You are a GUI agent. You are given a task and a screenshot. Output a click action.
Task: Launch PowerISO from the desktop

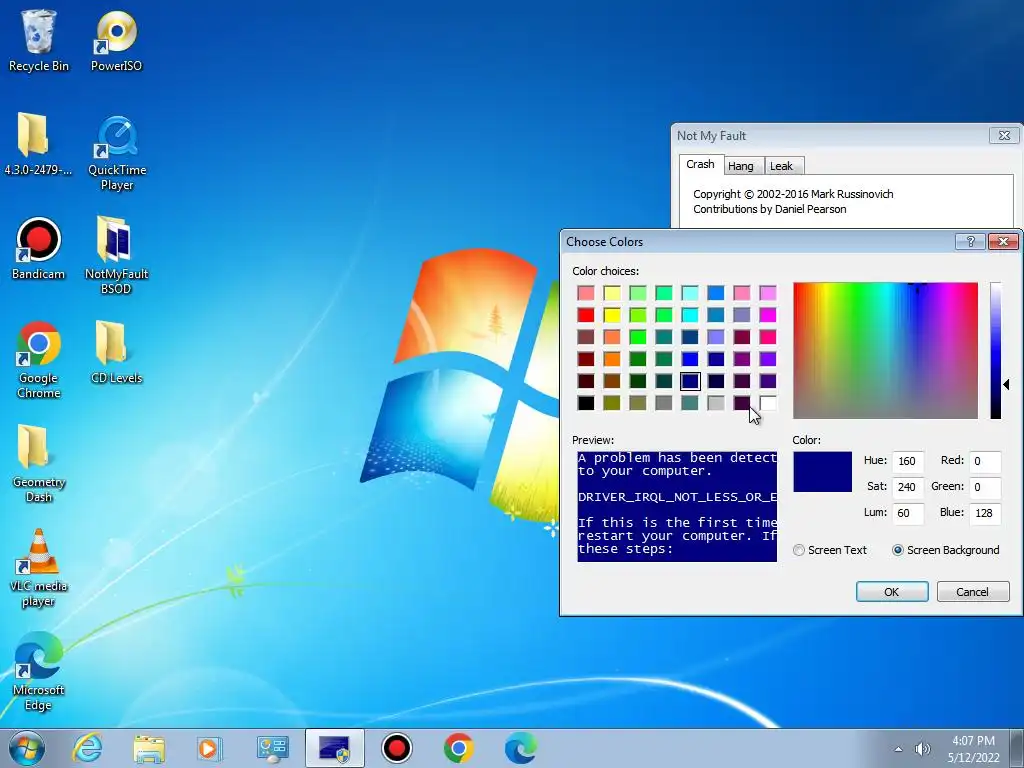116,40
